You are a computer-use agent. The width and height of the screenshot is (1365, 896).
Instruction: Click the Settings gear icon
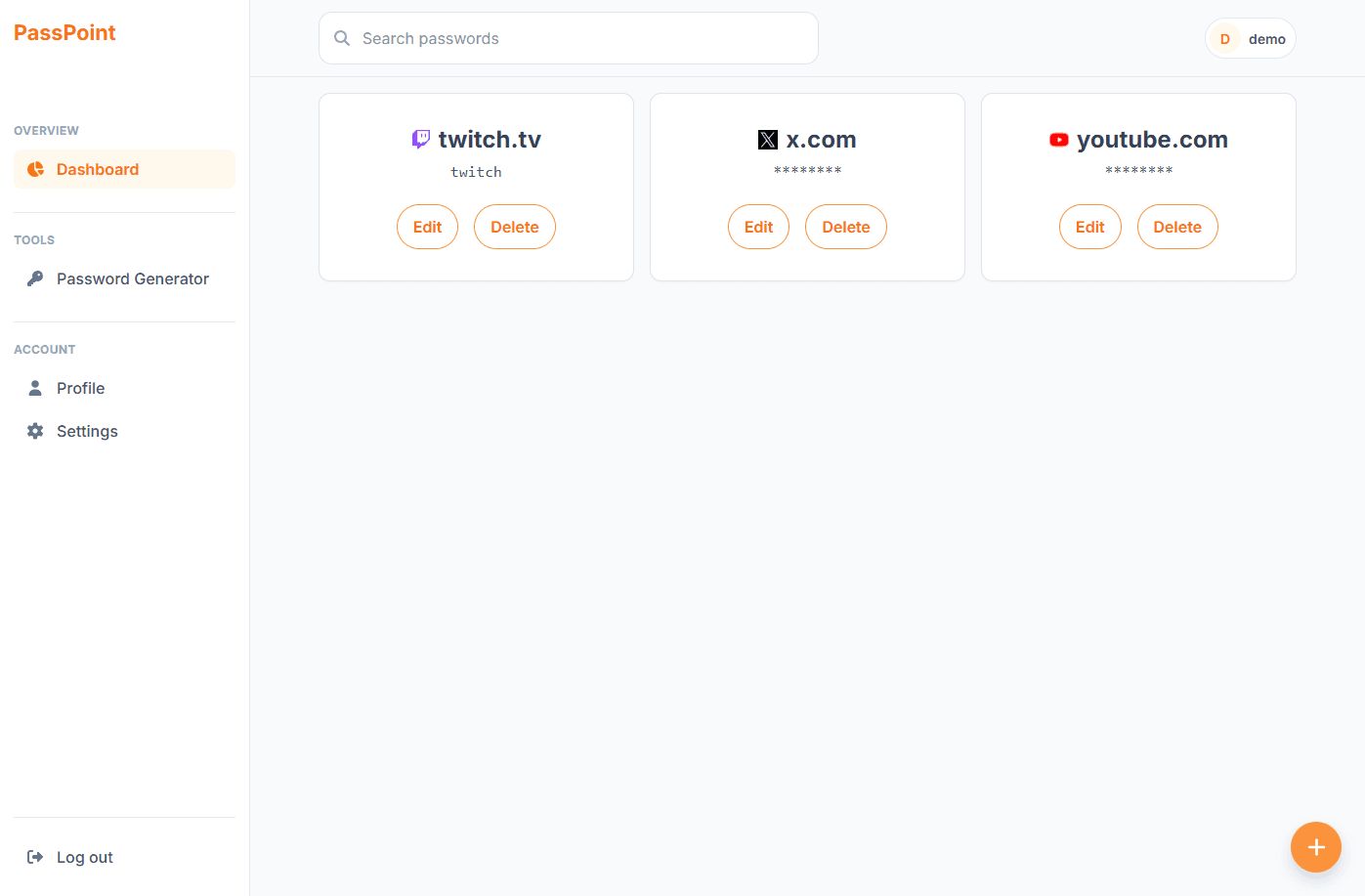(35, 431)
